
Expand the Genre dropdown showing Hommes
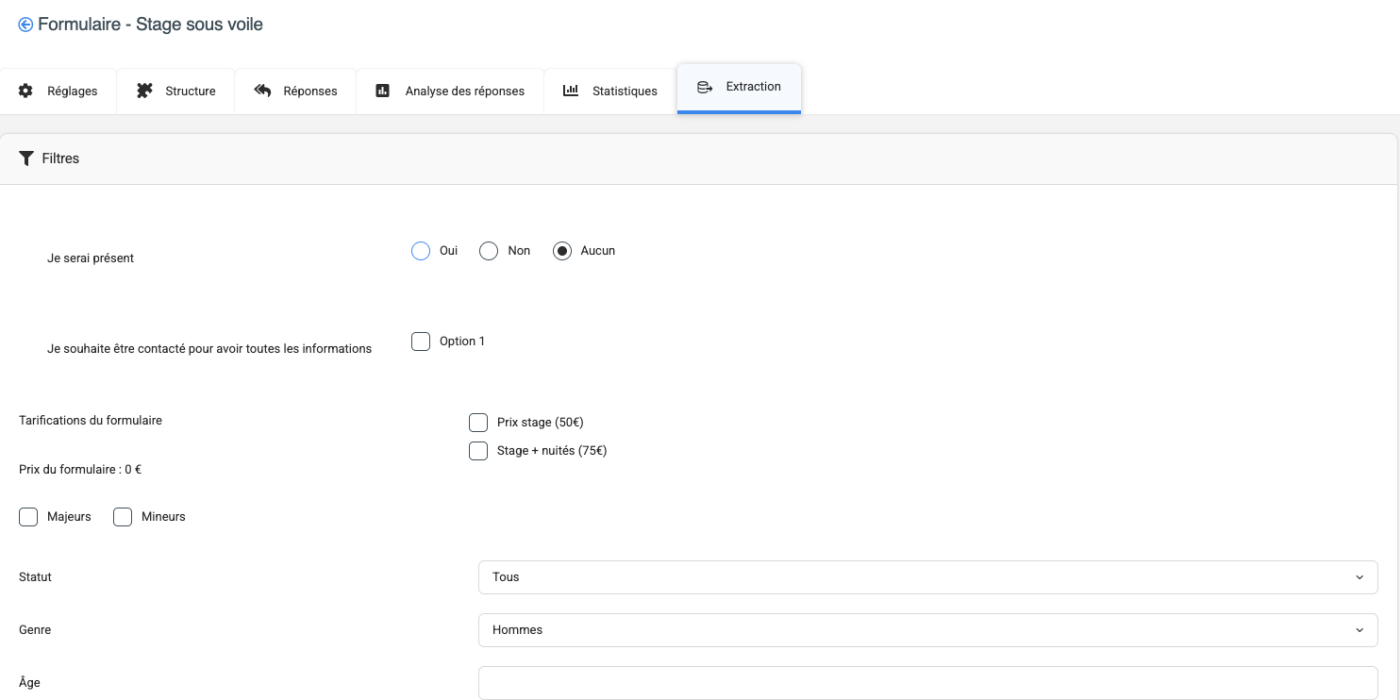click(x=927, y=630)
